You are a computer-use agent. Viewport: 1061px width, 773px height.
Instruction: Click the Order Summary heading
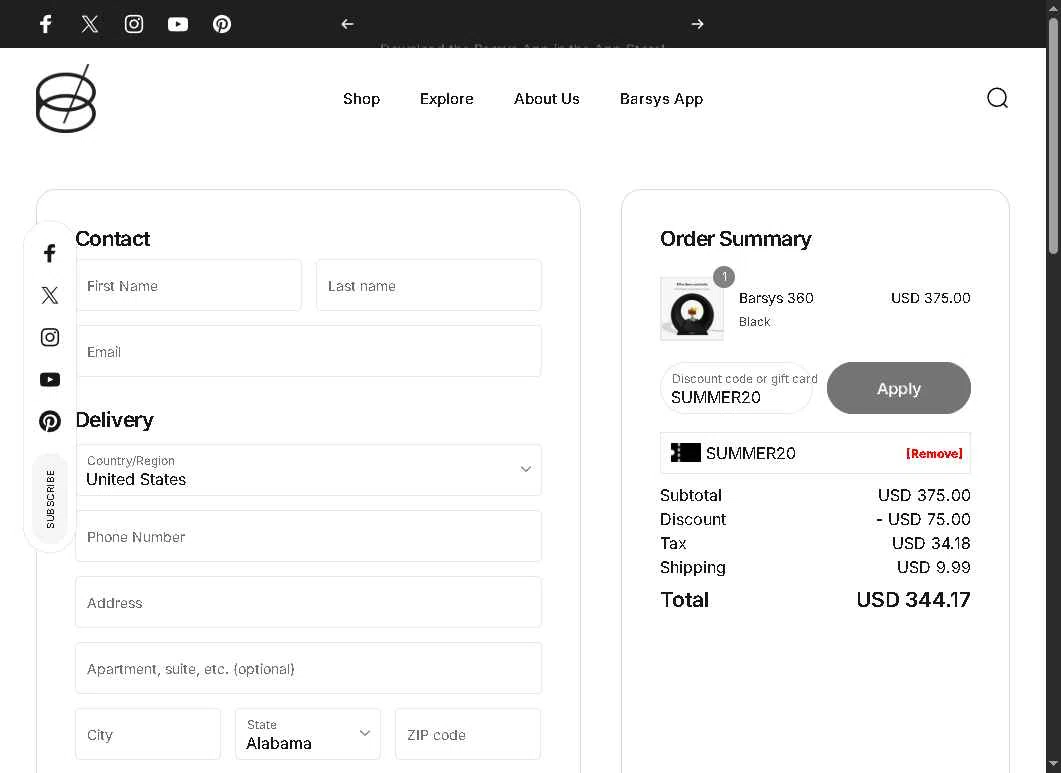pos(736,239)
